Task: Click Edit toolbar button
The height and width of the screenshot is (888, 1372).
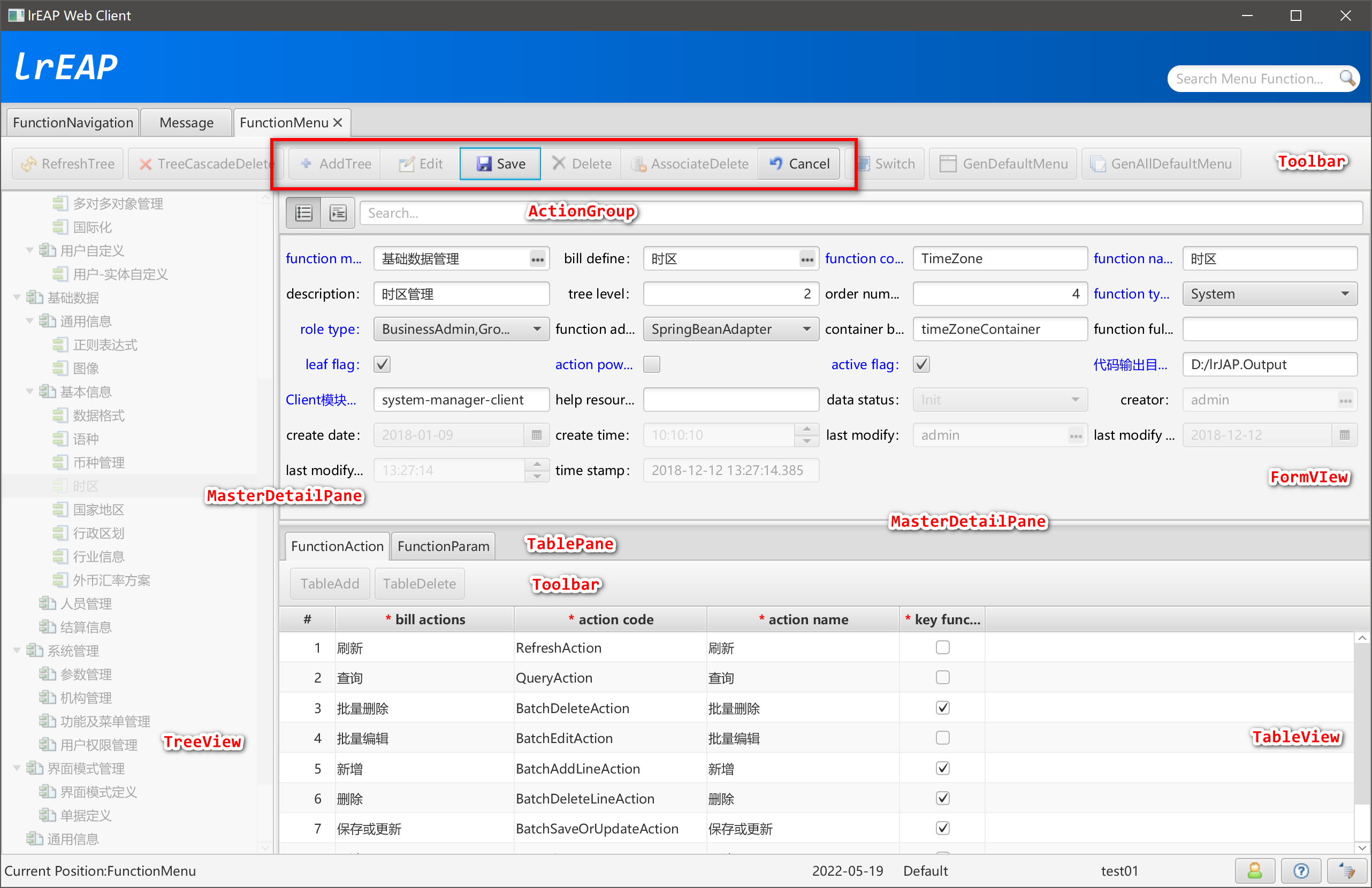Action: coord(421,164)
